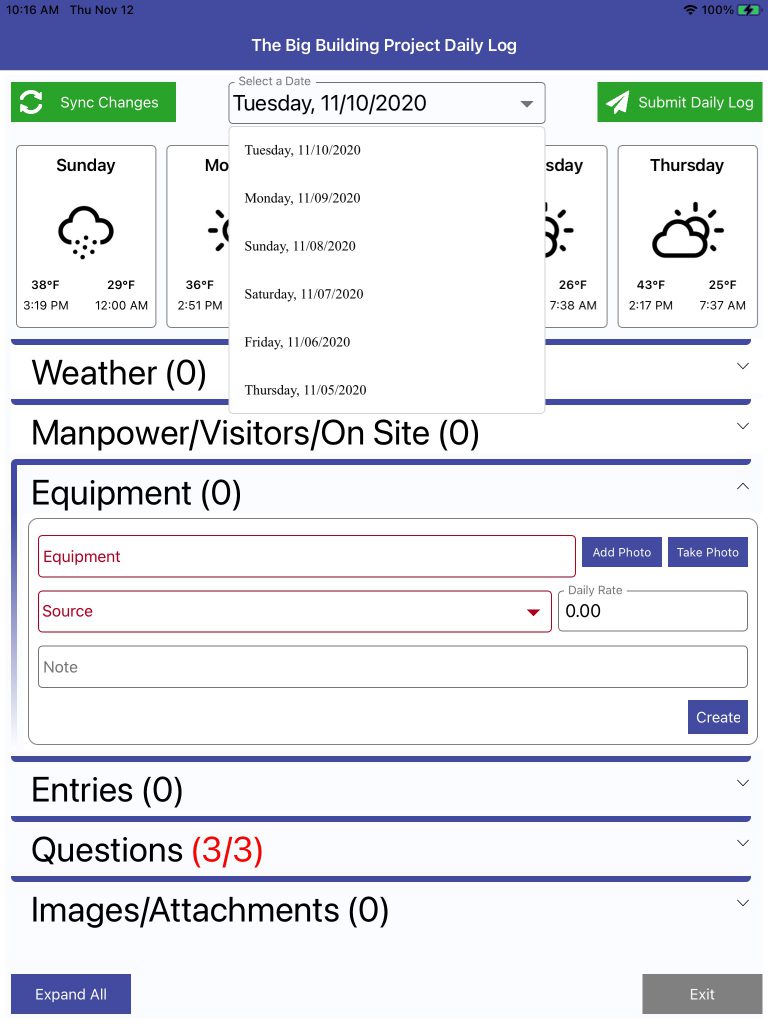The width and height of the screenshot is (768, 1024).
Task: Expand Manpower/Visitors/On Site chevron
Action: point(743,426)
